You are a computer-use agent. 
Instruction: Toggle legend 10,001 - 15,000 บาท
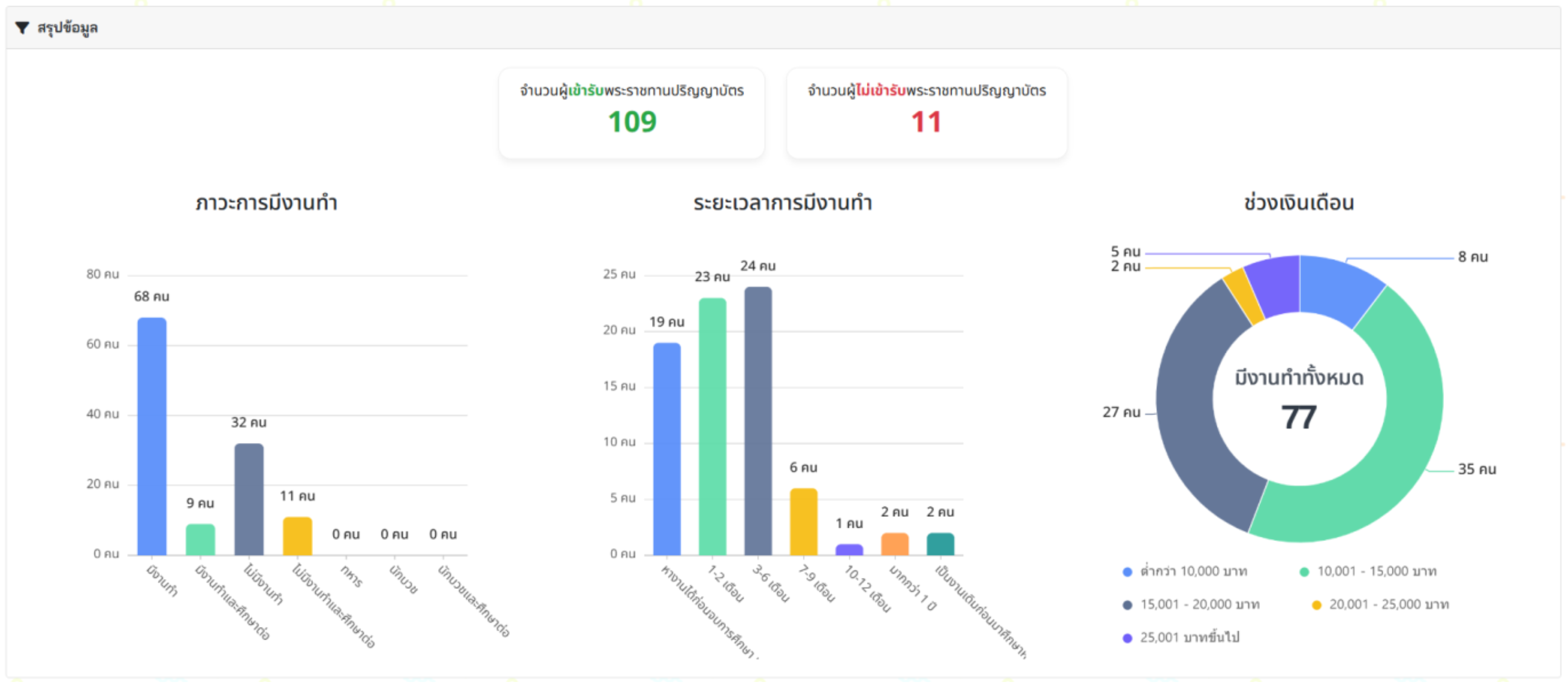(x=1368, y=571)
